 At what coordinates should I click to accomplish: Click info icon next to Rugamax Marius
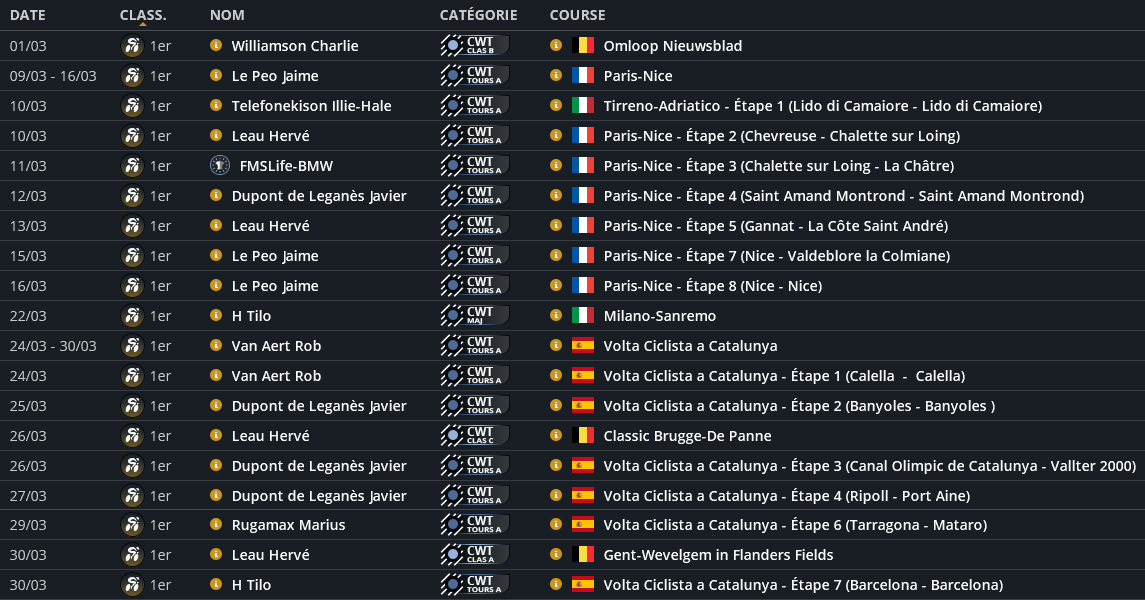pyautogui.click(x=215, y=525)
